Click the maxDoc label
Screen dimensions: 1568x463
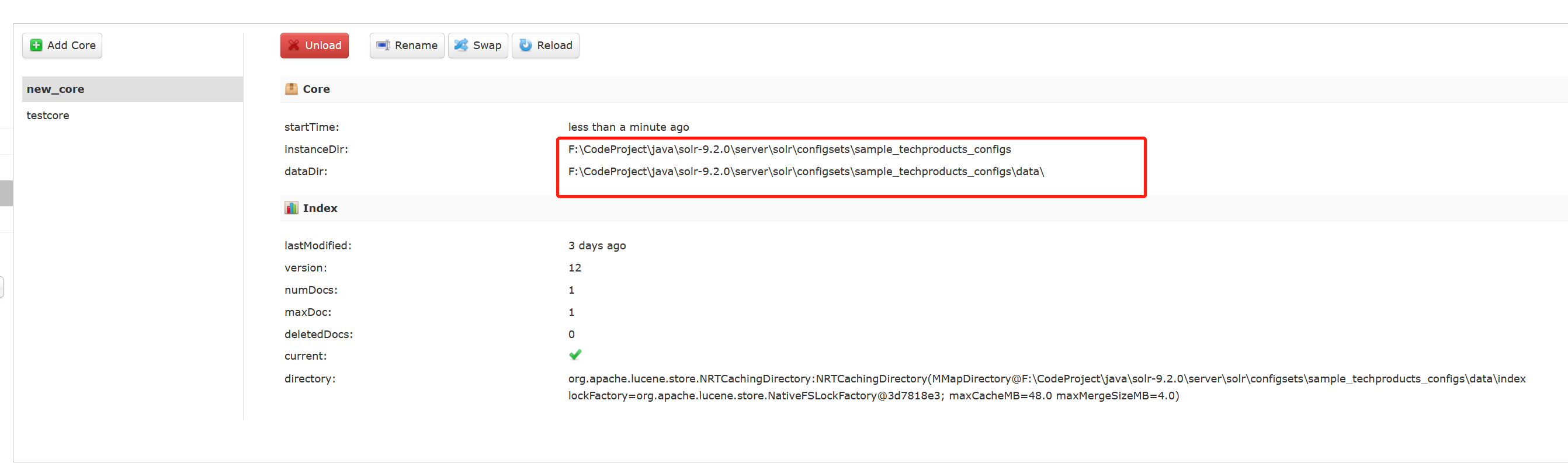click(307, 312)
